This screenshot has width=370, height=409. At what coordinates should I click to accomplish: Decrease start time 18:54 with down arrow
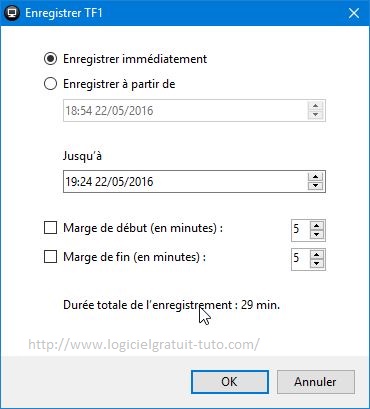click(315, 115)
